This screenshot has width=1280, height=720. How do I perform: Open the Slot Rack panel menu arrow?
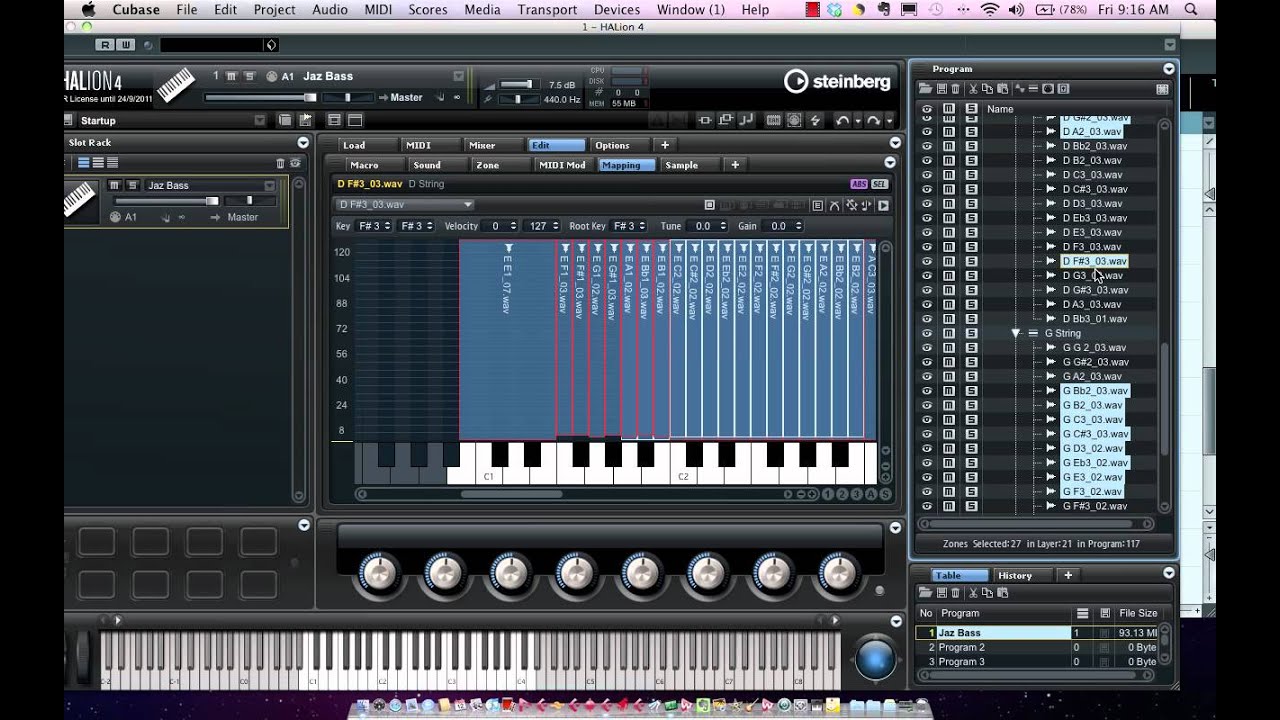(x=303, y=143)
